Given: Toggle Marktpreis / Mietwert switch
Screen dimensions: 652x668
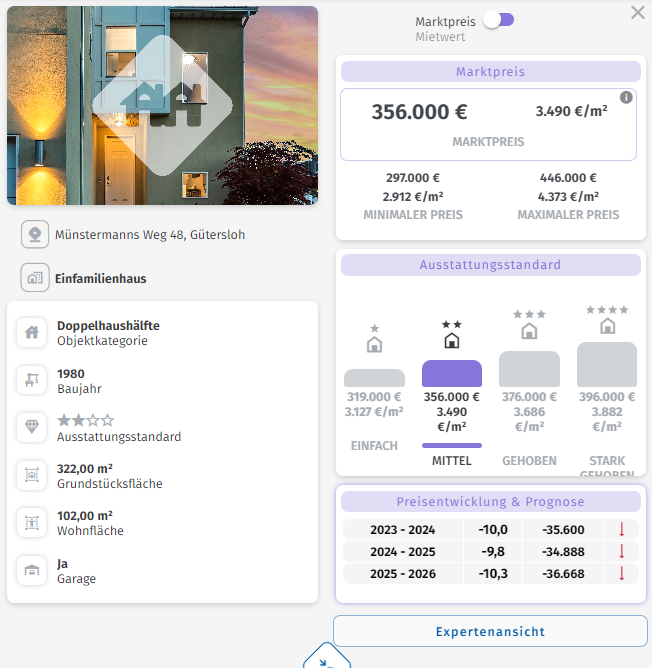Looking at the screenshot, I should tap(499, 20).
